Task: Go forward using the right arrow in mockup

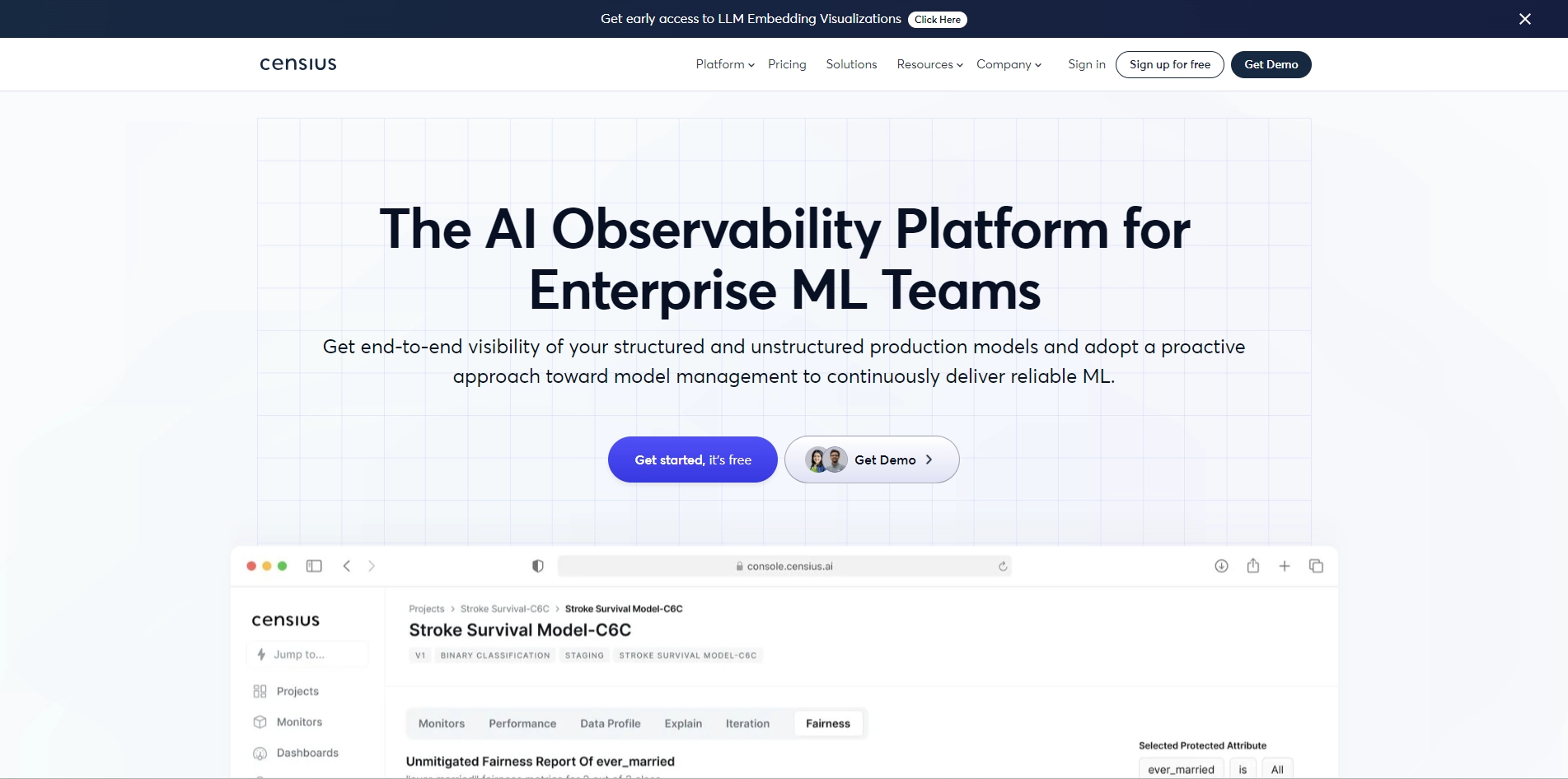Action: pos(372,566)
